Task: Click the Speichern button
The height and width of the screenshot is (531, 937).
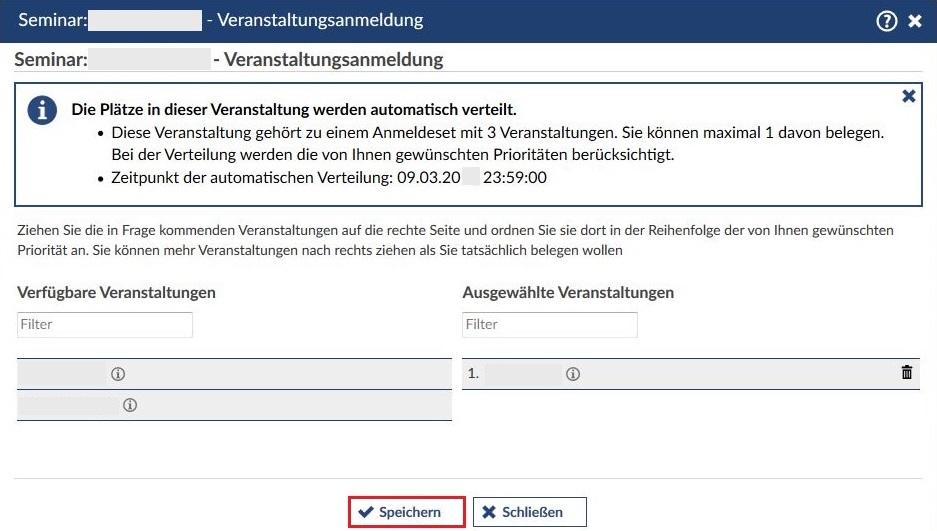Action: (x=407, y=512)
